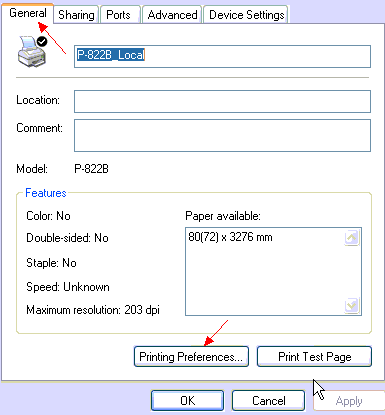This screenshot has height=415, width=385.
Task: Click the Features group label
Action: [46, 193]
